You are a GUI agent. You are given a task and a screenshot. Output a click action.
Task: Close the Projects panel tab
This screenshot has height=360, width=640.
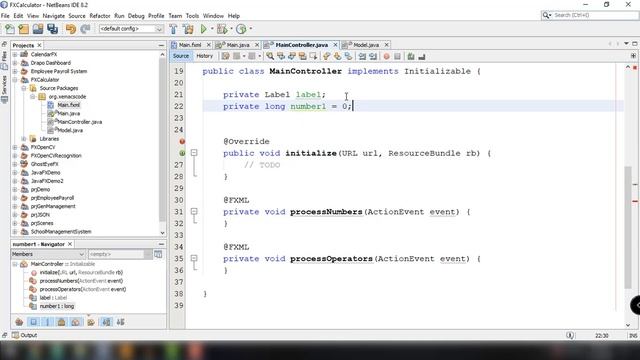pyautogui.click(x=39, y=45)
